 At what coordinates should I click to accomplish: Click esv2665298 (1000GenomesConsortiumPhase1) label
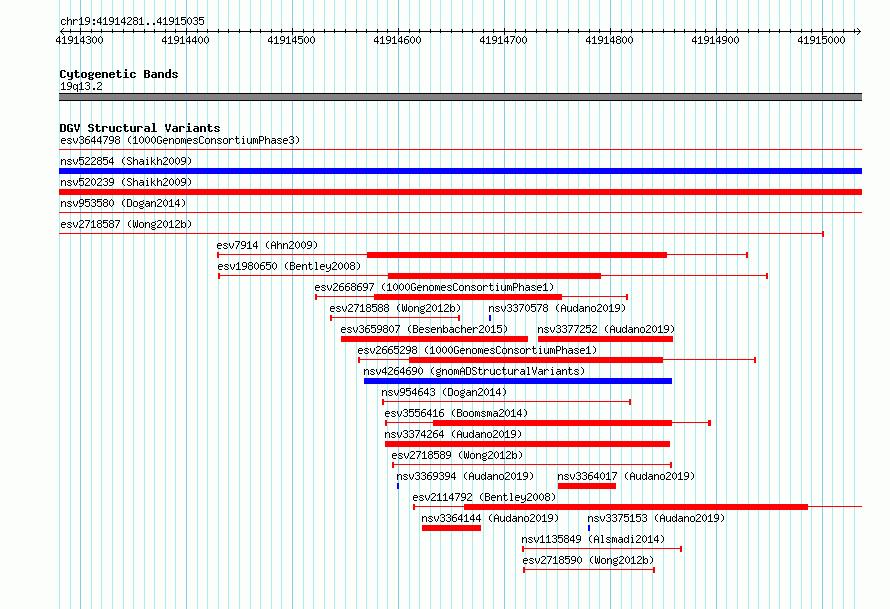477,350
